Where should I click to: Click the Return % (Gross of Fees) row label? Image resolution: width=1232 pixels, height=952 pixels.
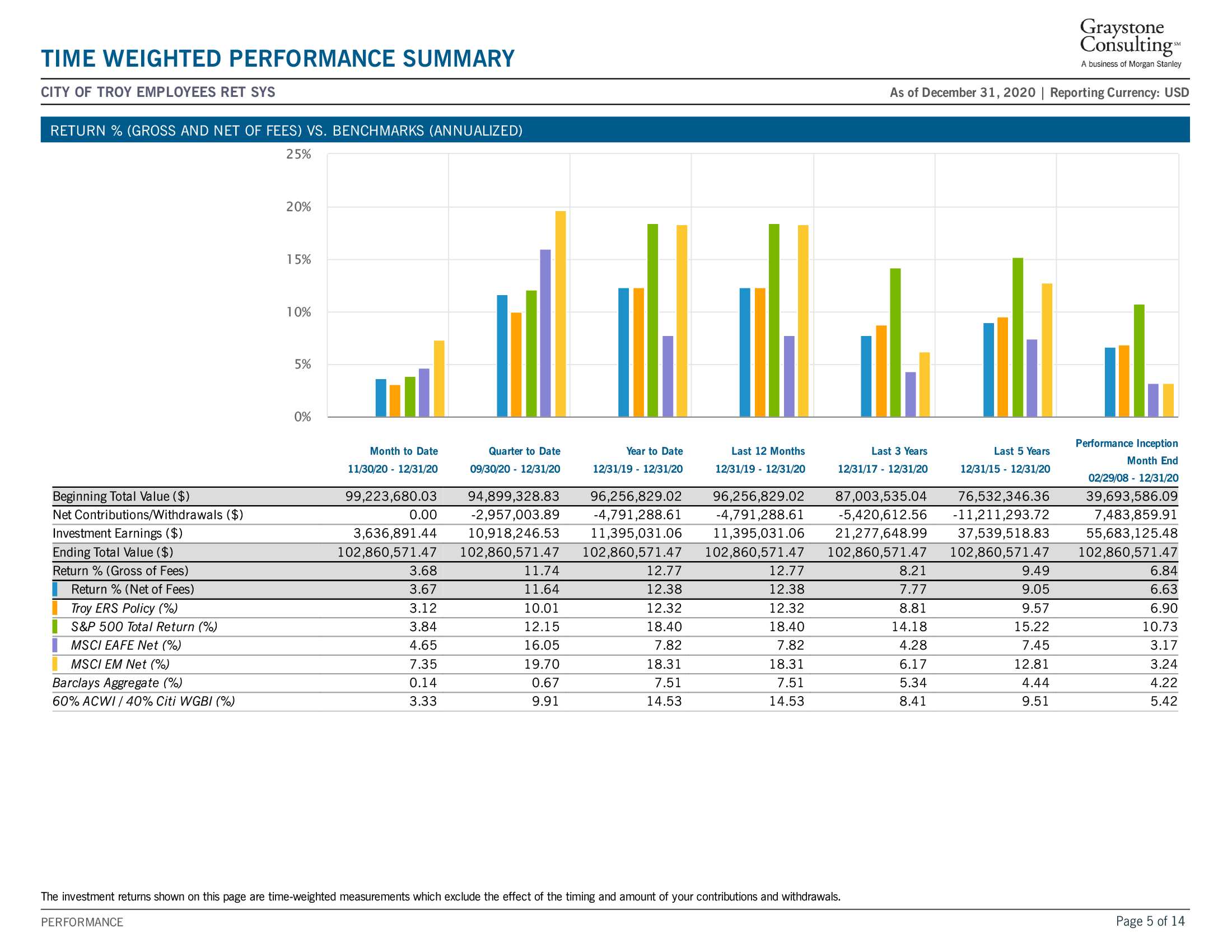(x=121, y=571)
